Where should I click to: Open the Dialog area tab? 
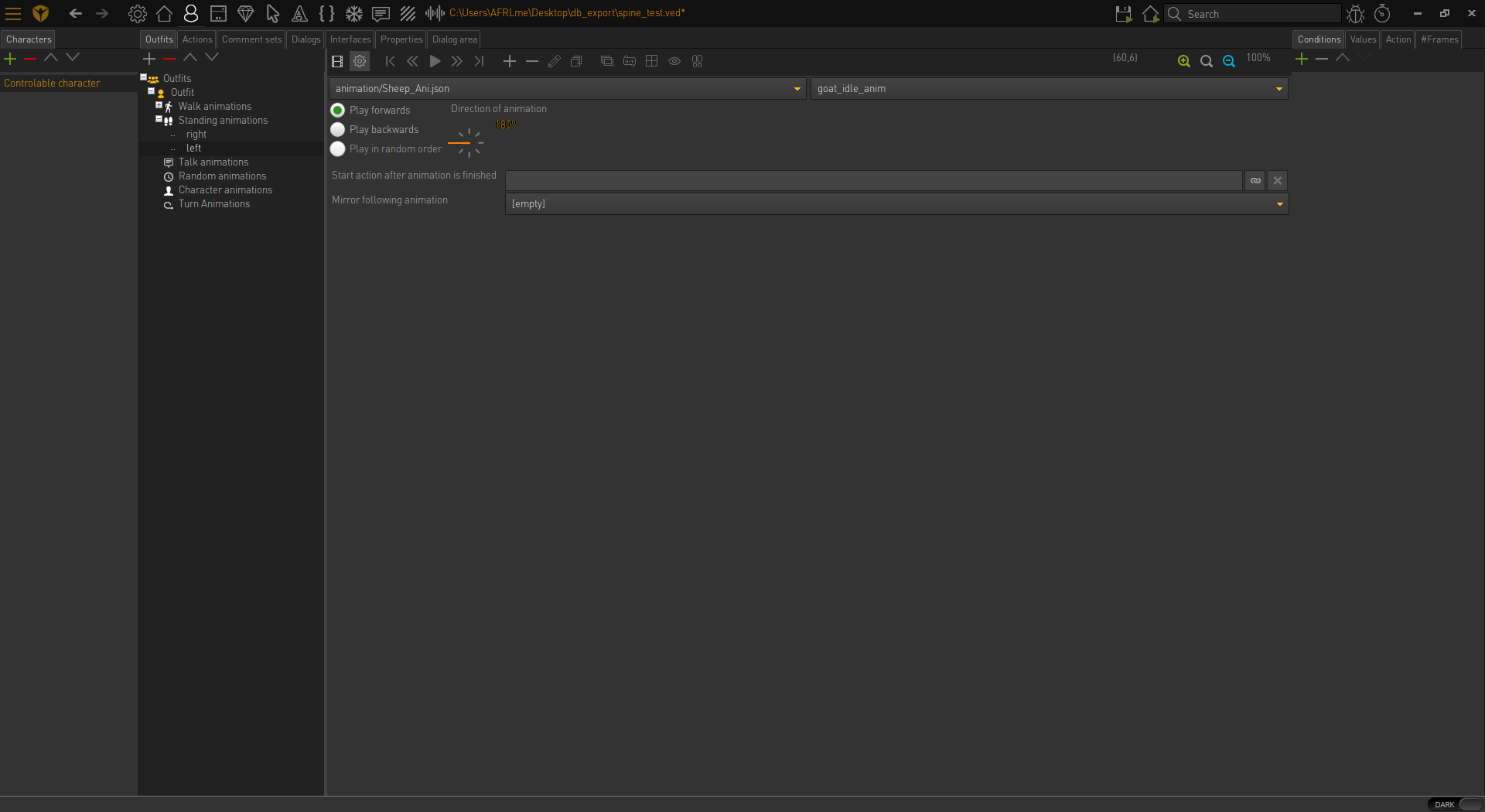(x=455, y=39)
